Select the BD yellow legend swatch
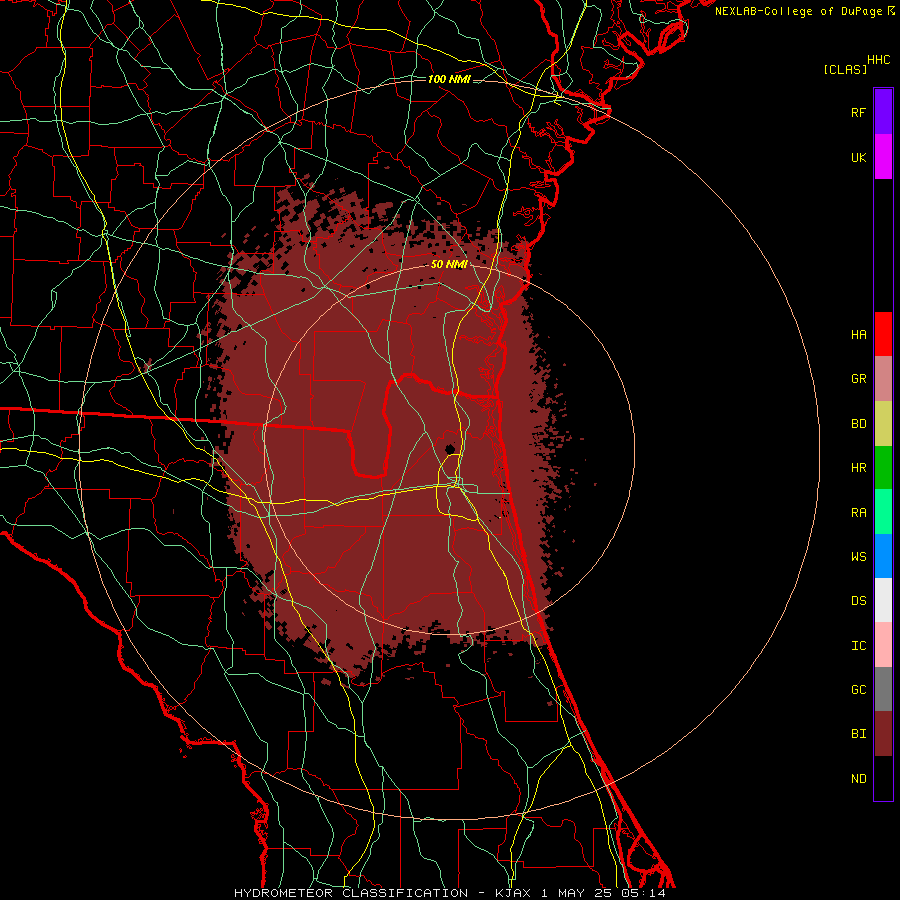The width and height of the screenshot is (900, 900). pos(883,424)
